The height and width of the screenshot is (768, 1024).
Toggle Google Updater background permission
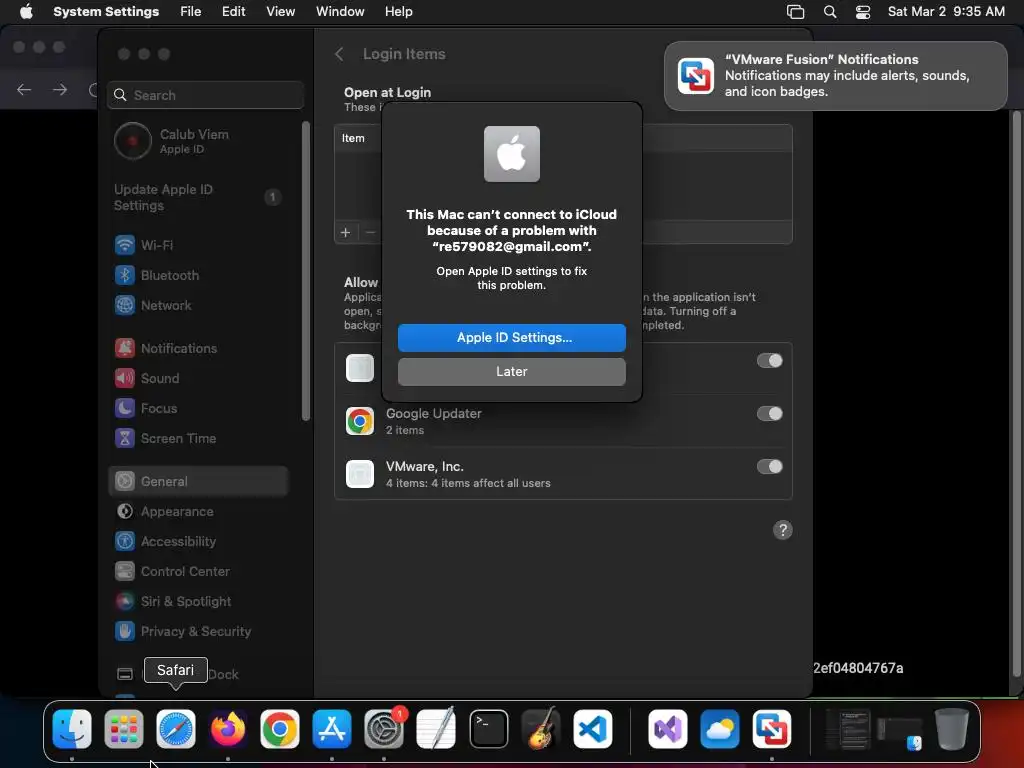click(769, 413)
